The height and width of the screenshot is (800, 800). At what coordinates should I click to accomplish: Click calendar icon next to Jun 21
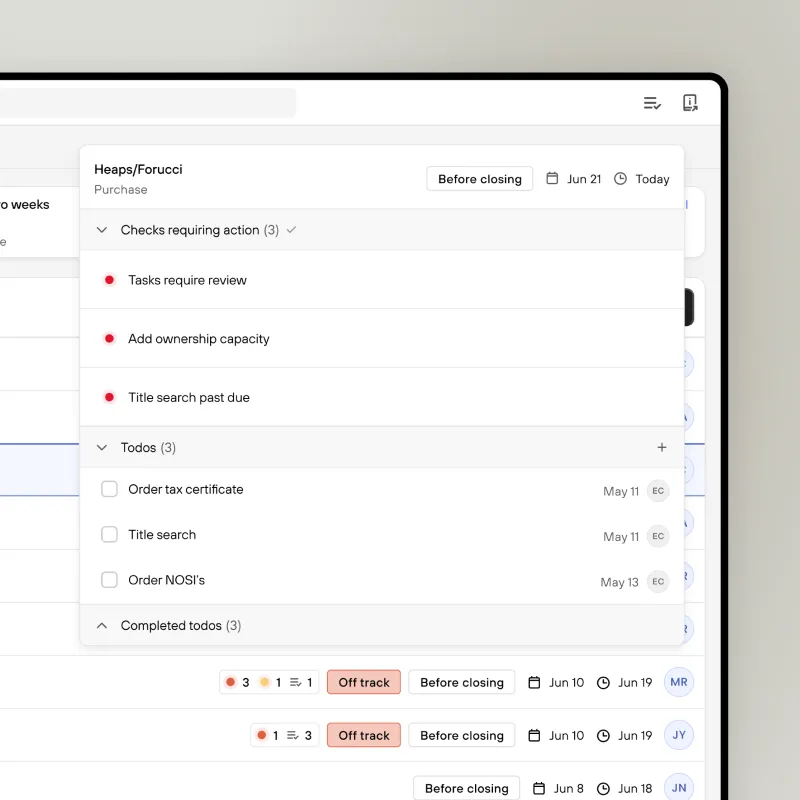(x=552, y=179)
